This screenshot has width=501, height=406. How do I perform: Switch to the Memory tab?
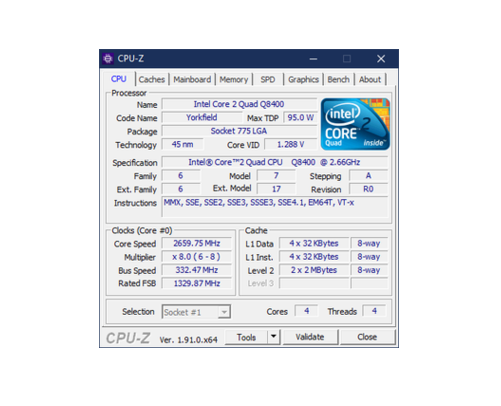pyautogui.click(x=234, y=80)
